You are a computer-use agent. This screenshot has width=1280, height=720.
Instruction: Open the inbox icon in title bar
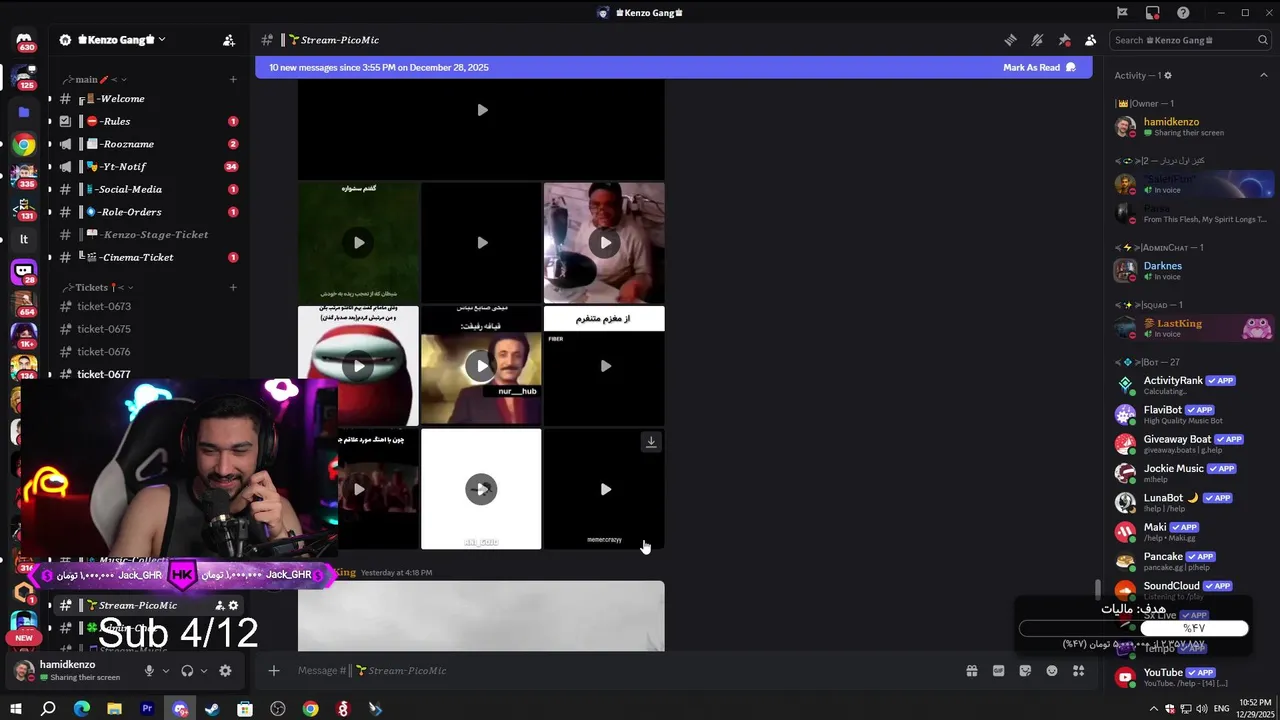[x=1153, y=13]
